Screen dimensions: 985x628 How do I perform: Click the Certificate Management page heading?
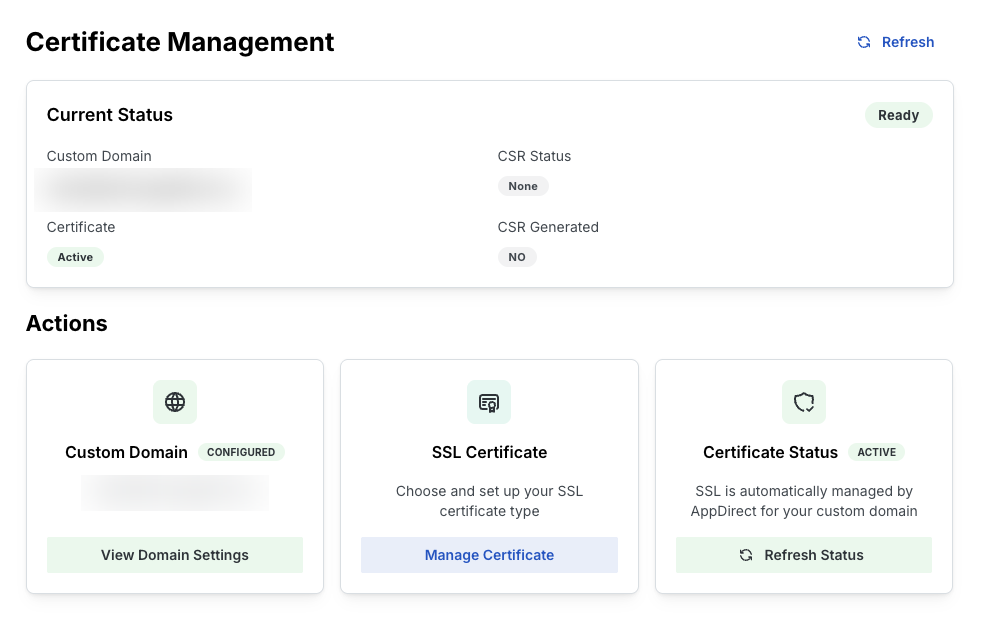tap(180, 42)
